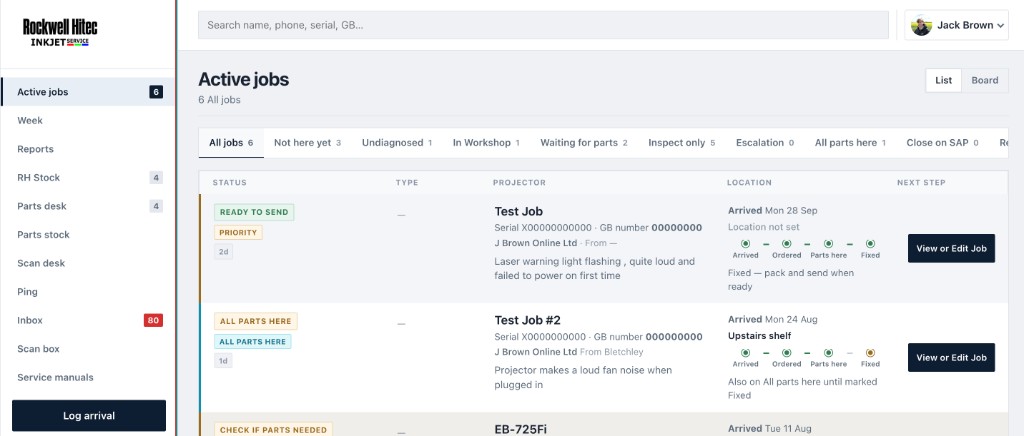Select the All jobs tab
Viewport: 1024px width, 436px height.
click(x=231, y=143)
